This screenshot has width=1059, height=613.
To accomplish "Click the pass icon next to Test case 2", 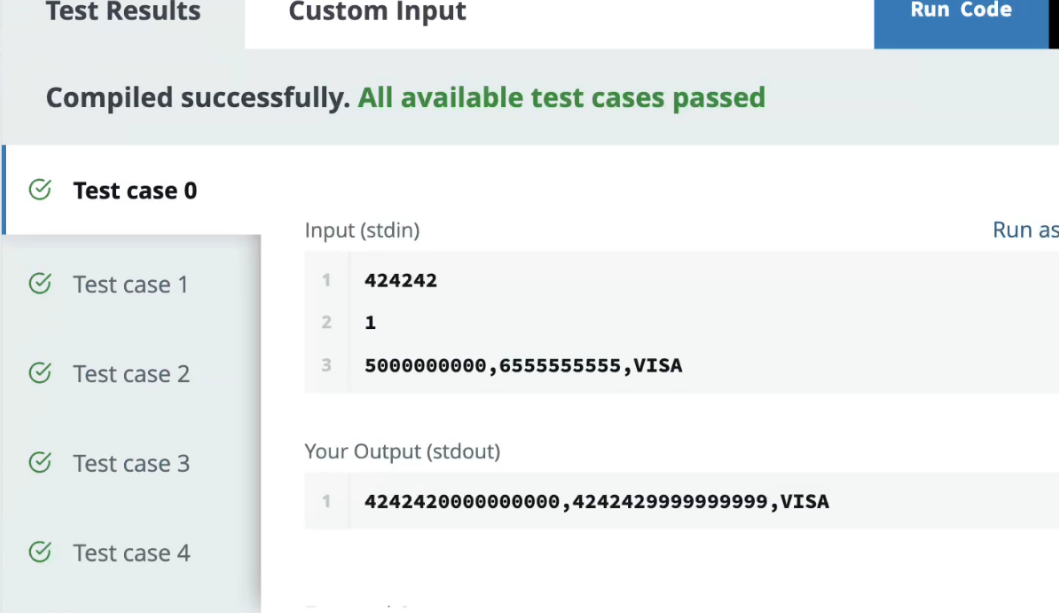I will pyautogui.click(x=40, y=373).
